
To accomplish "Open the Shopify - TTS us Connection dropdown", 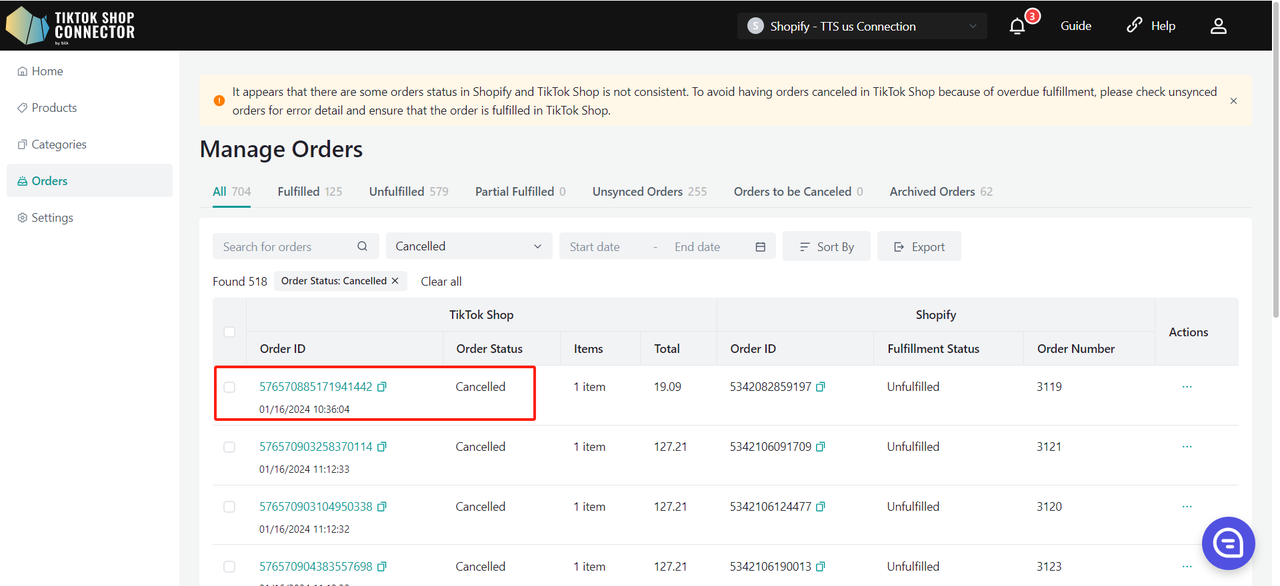I will 862,26.
